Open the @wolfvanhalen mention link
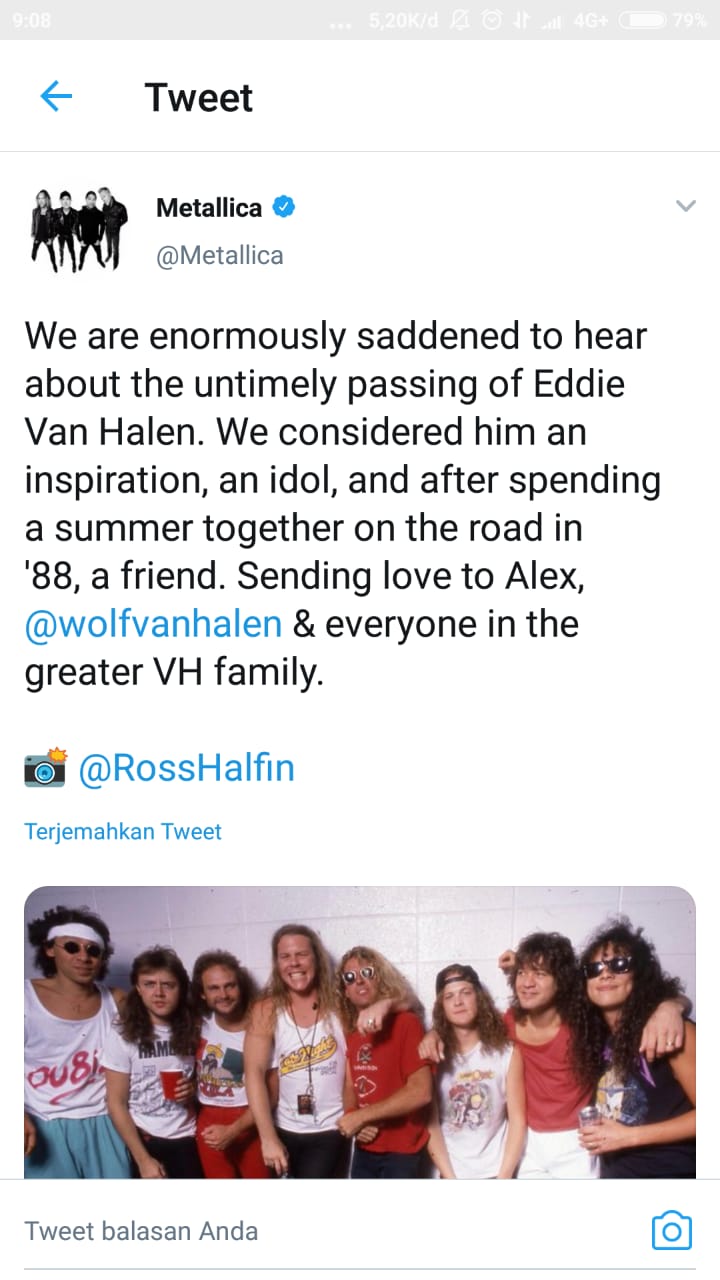 [152, 623]
